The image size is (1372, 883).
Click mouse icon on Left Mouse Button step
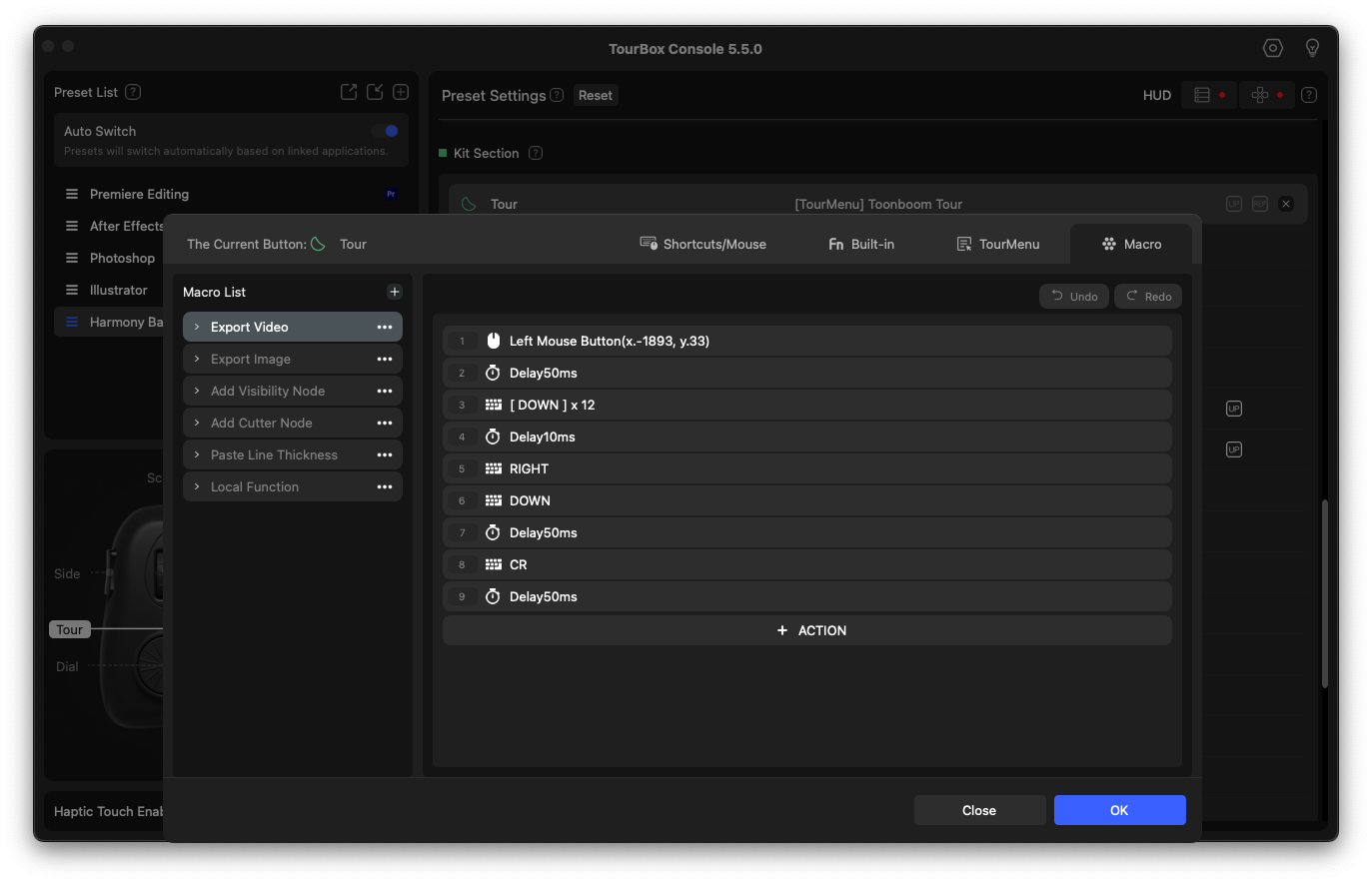coord(493,341)
